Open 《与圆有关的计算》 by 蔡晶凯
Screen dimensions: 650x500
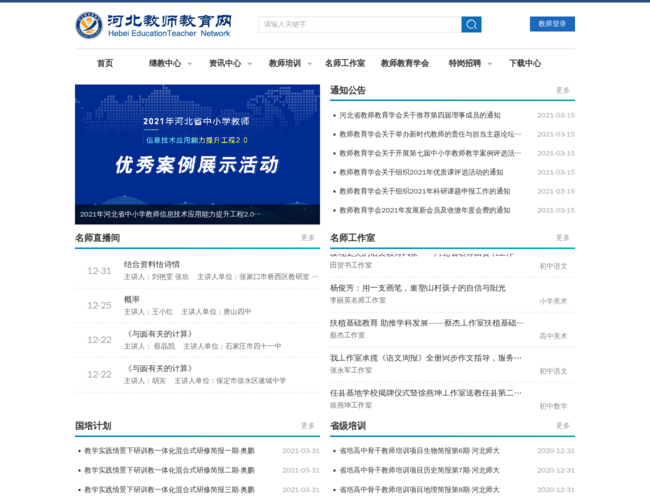pyautogui.click(x=159, y=334)
